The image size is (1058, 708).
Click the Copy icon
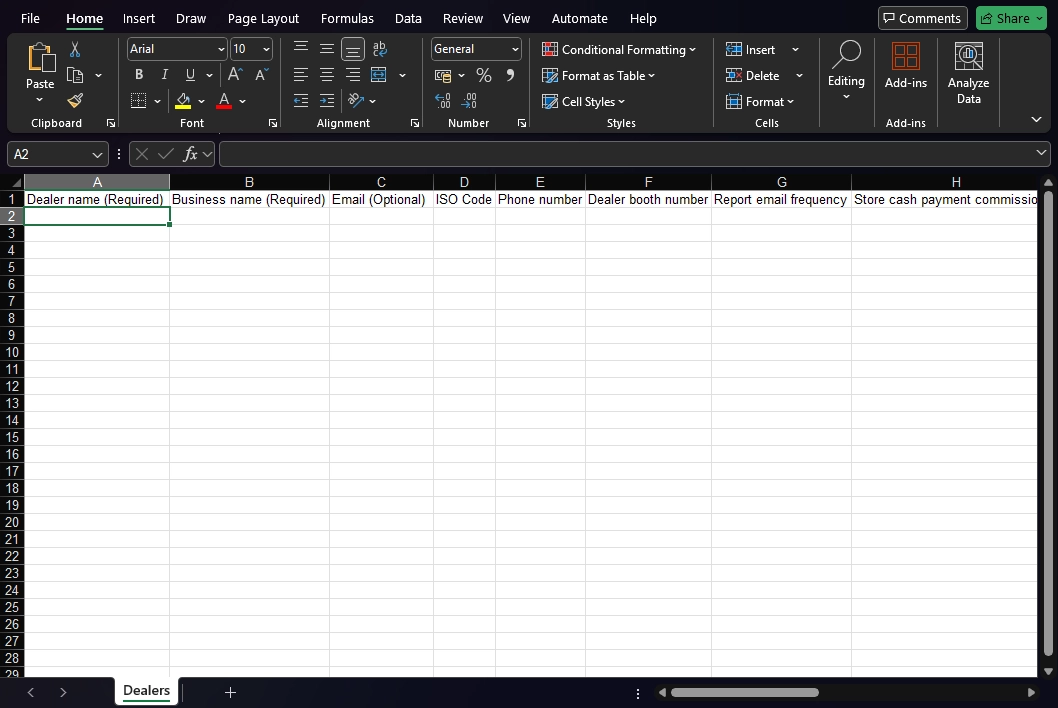pos(75,75)
